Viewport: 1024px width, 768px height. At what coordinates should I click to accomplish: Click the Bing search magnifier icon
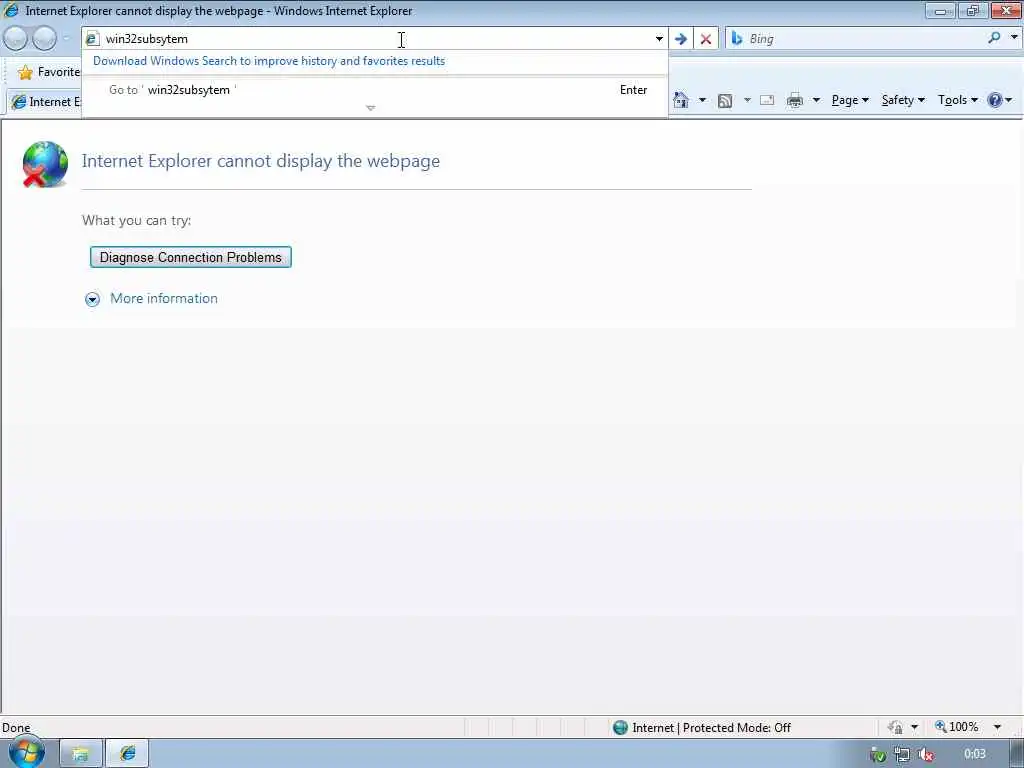(994, 38)
